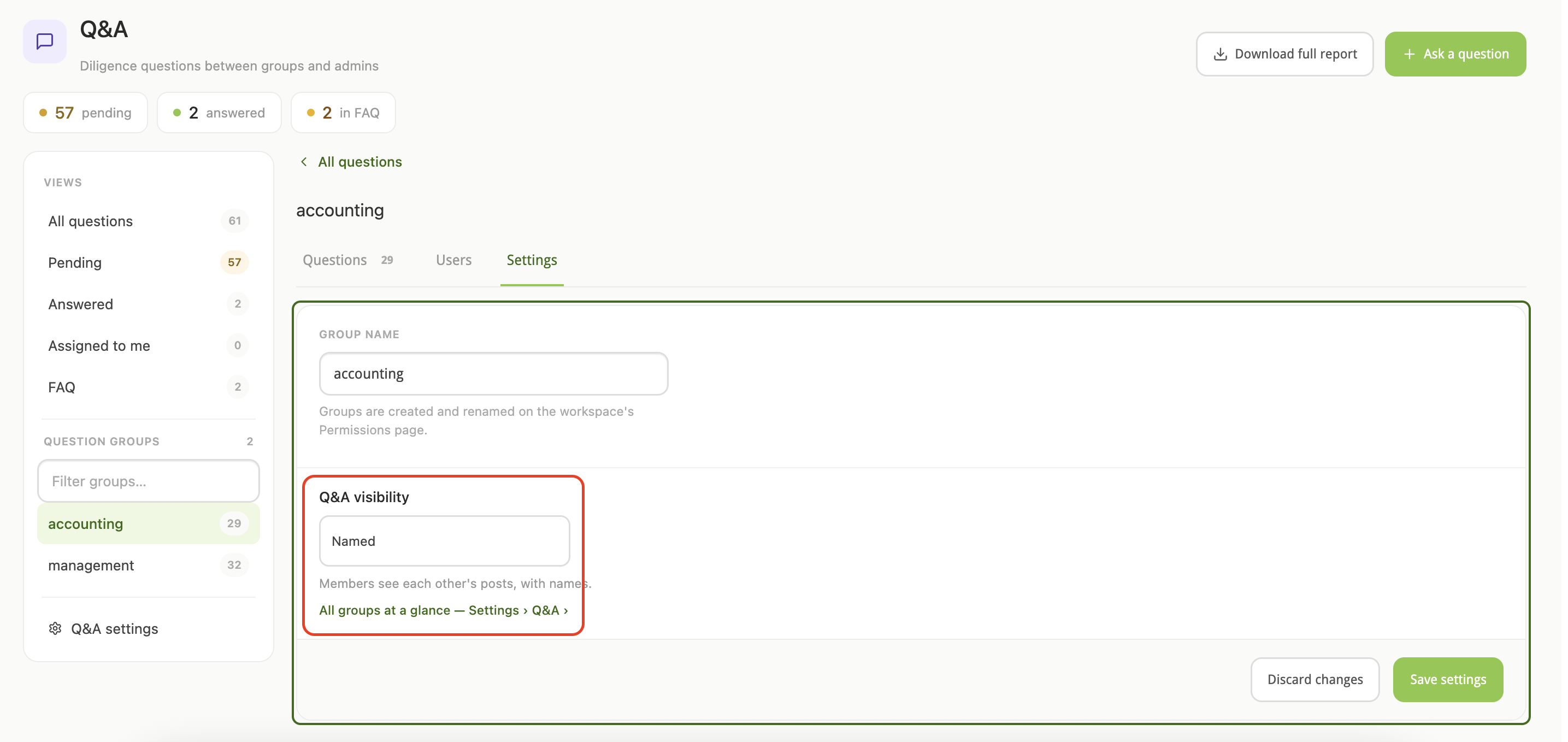Image resolution: width=1568 pixels, height=742 pixels.
Task: Click 'Members see each other's posts' helper text
Action: pos(455,583)
